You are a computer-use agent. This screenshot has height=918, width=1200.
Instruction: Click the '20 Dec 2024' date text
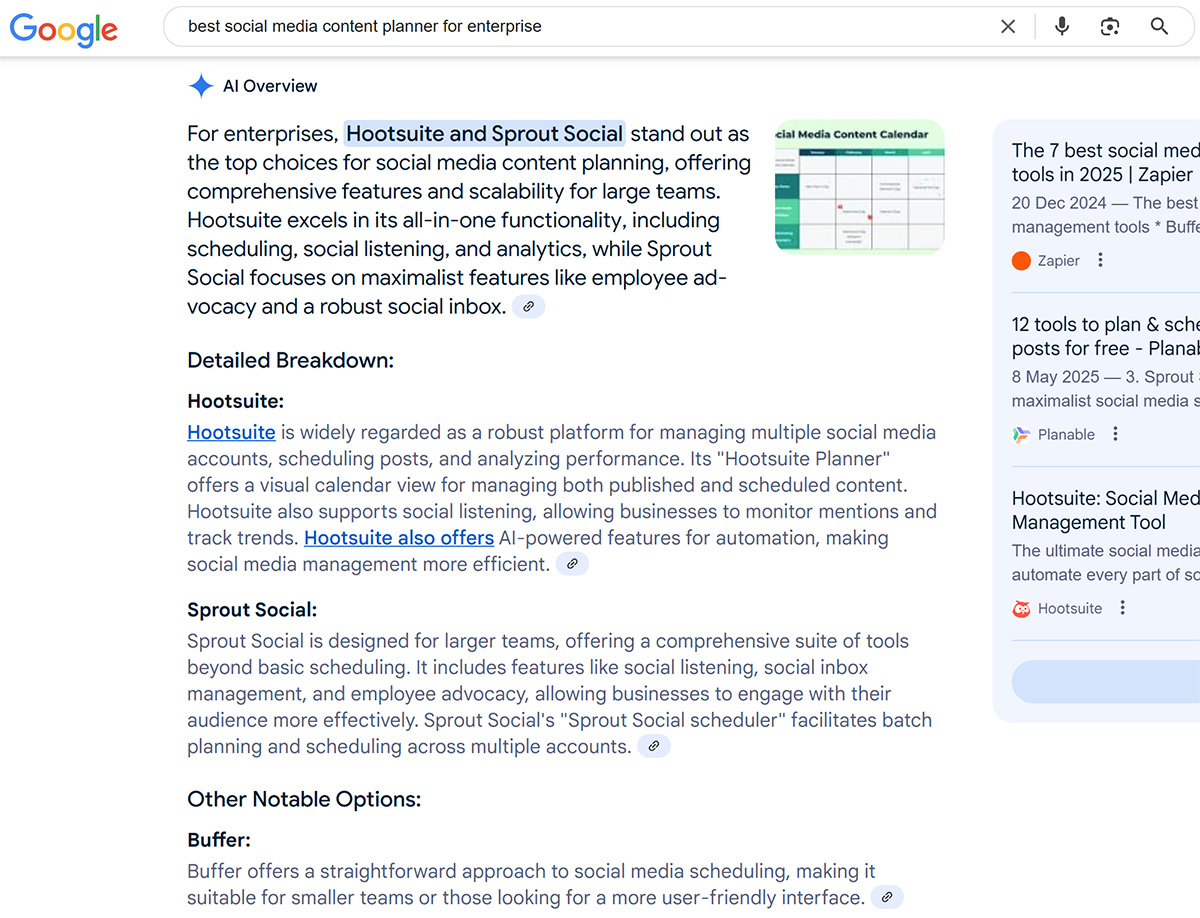[1058, 203]
